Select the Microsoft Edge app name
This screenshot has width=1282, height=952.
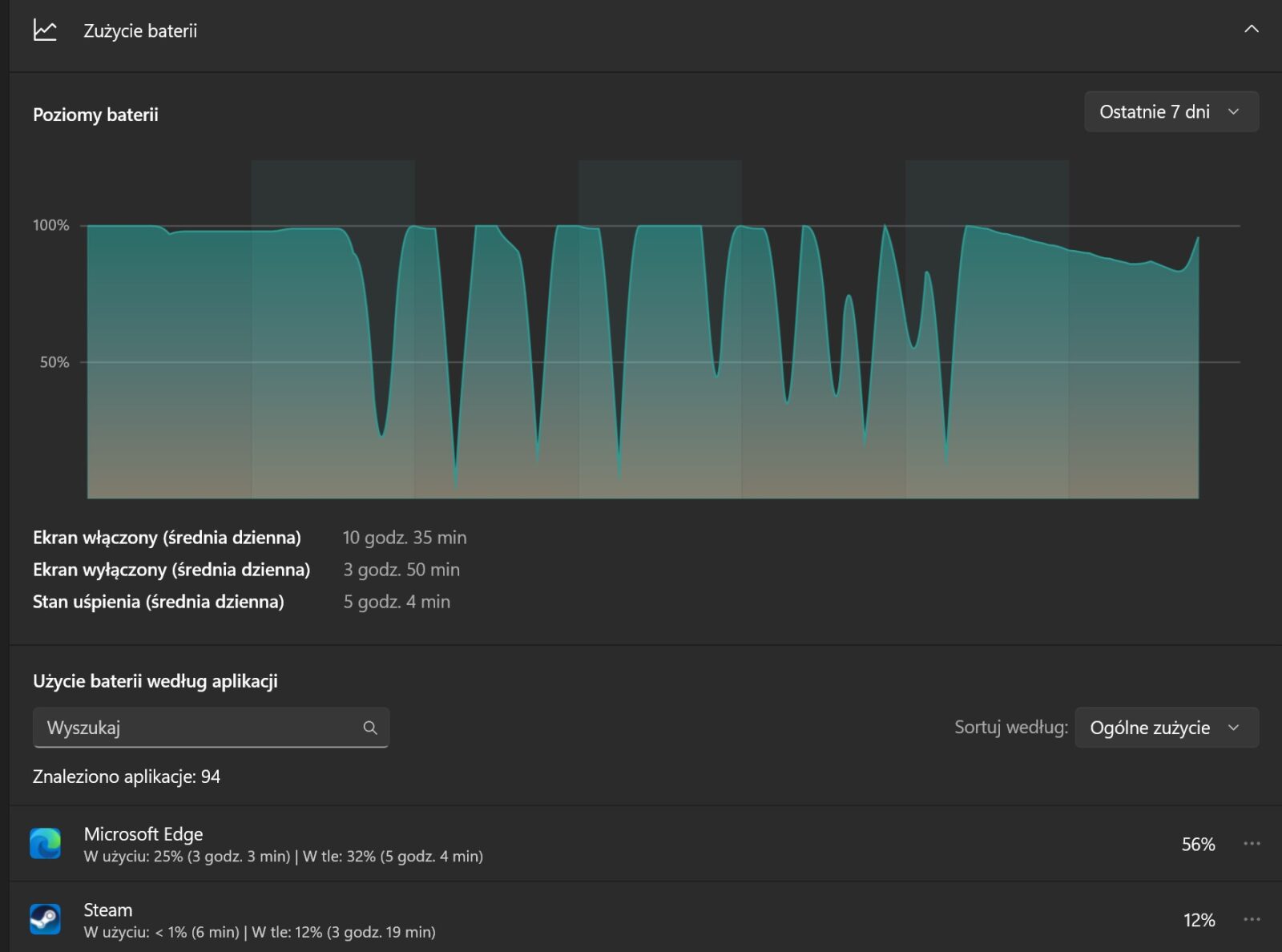143,834
